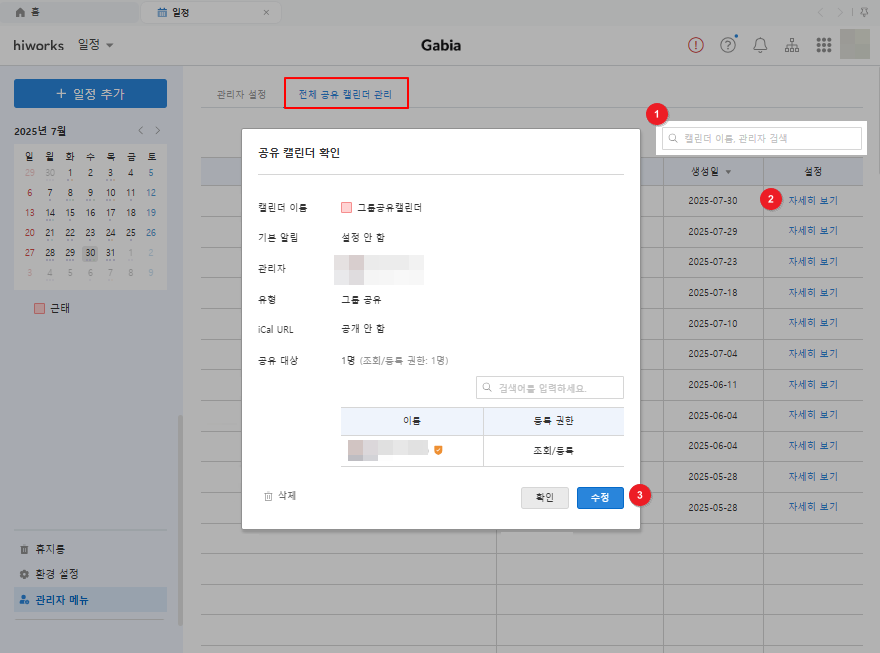Select 전체 공유 캘린더 관리 tab
The height and width of the screenshot is (653, 880).
[x=345, y=95]
